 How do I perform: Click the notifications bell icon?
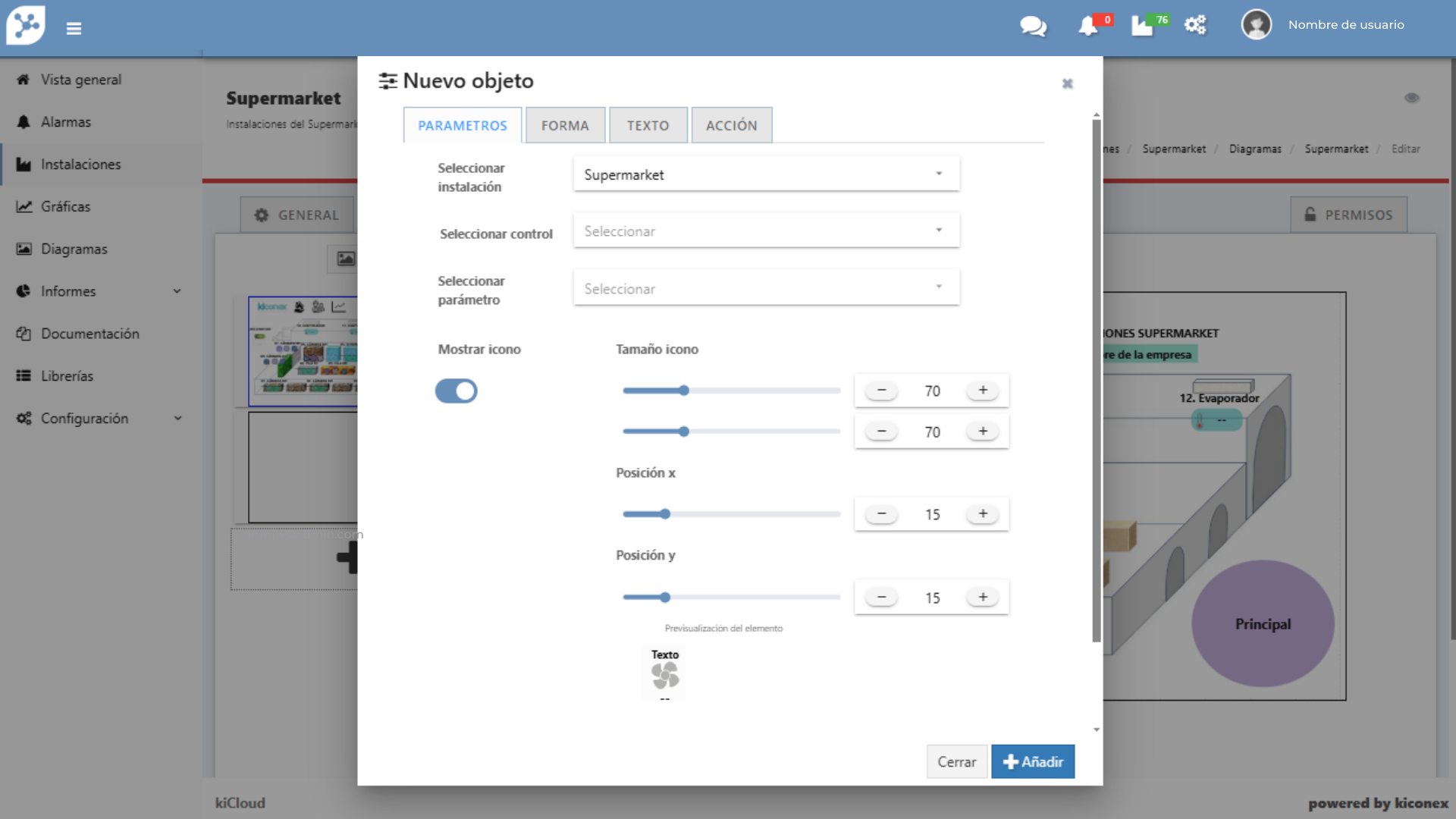point(1087,26)
